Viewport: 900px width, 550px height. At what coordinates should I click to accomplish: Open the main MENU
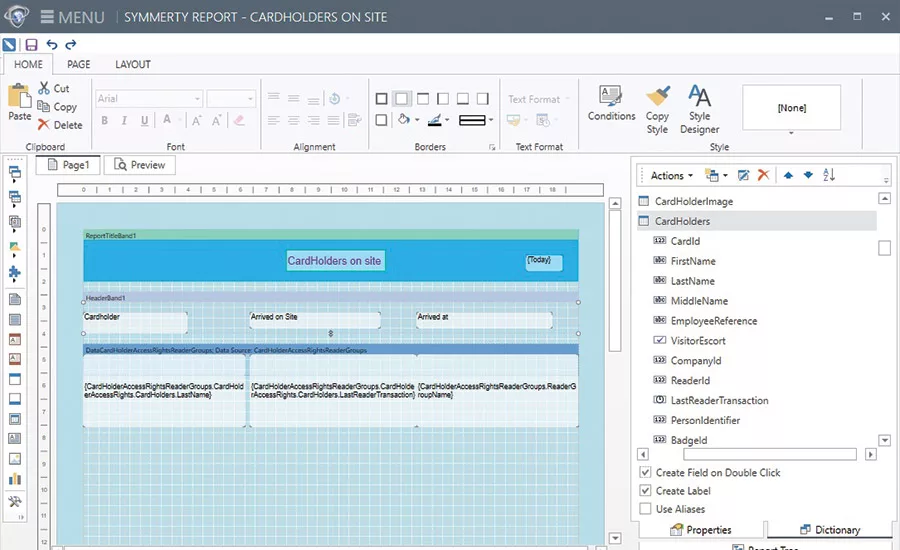[72, 17]
